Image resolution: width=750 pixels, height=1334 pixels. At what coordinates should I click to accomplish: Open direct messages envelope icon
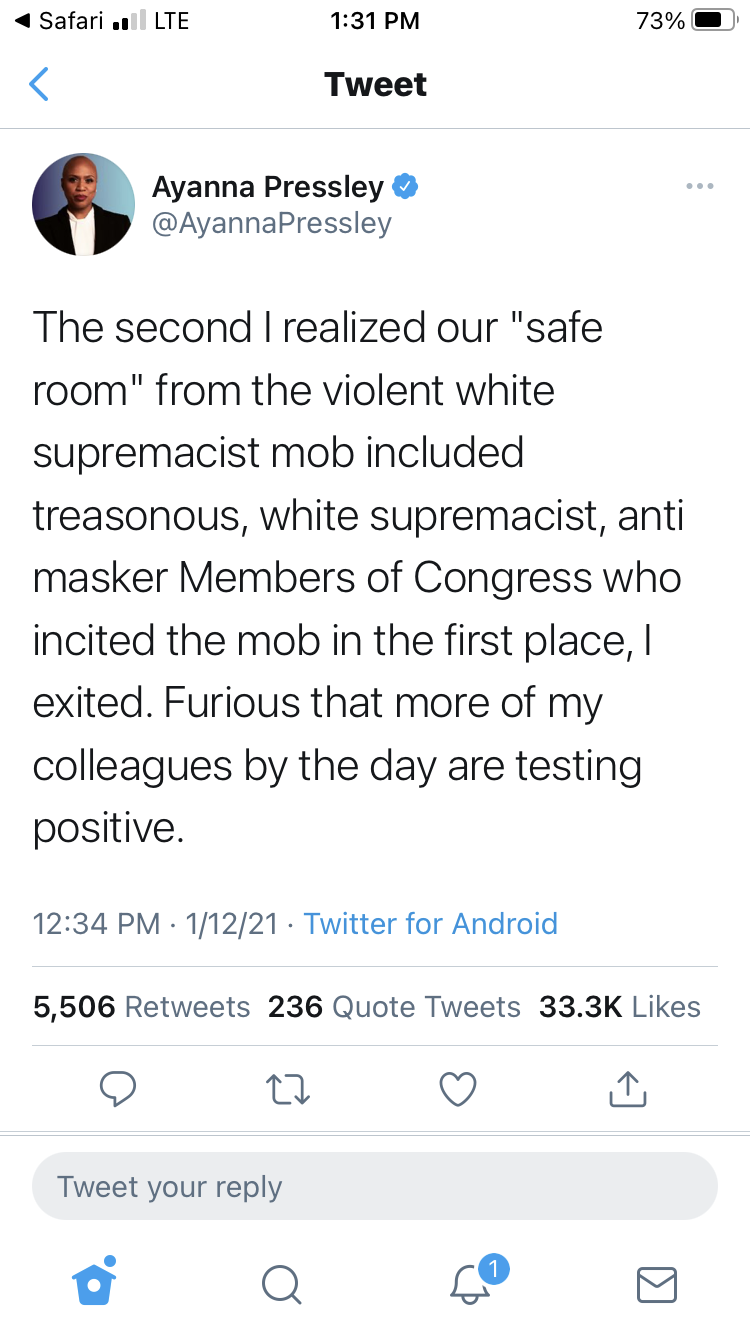tap(657, 1284)
